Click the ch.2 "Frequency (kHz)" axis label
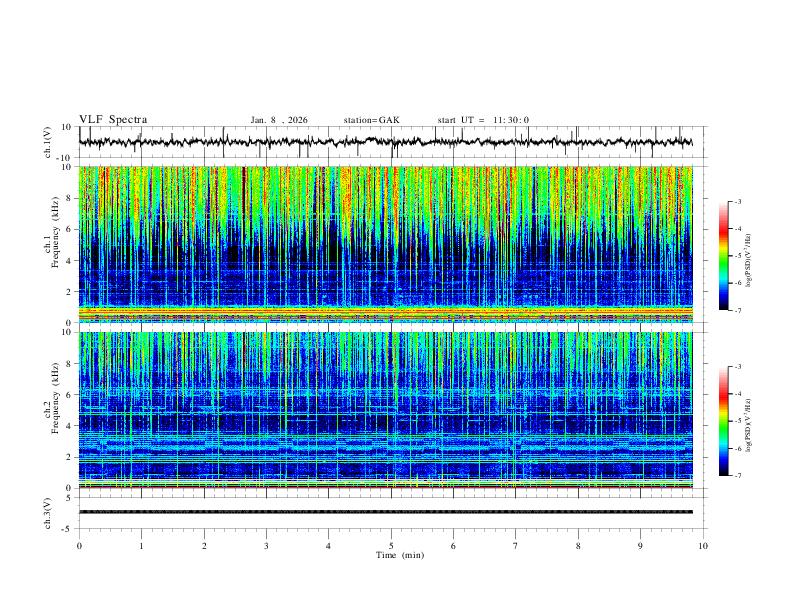This screenshot has height=612, width=792. 56,397
